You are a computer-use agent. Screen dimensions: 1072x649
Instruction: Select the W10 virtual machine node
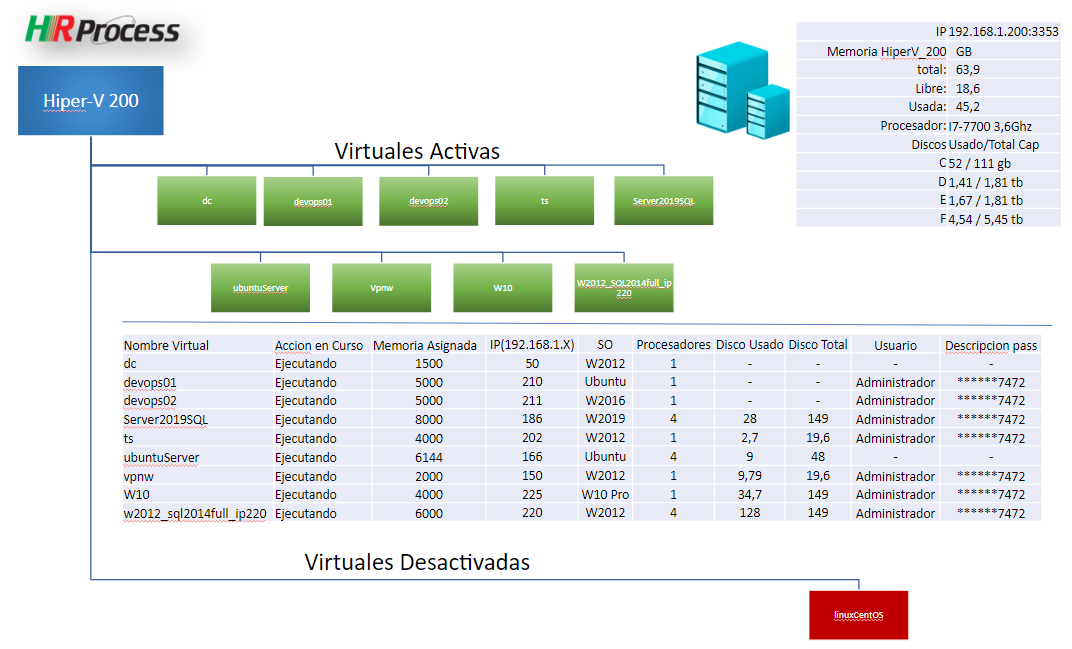click(502, 288)
